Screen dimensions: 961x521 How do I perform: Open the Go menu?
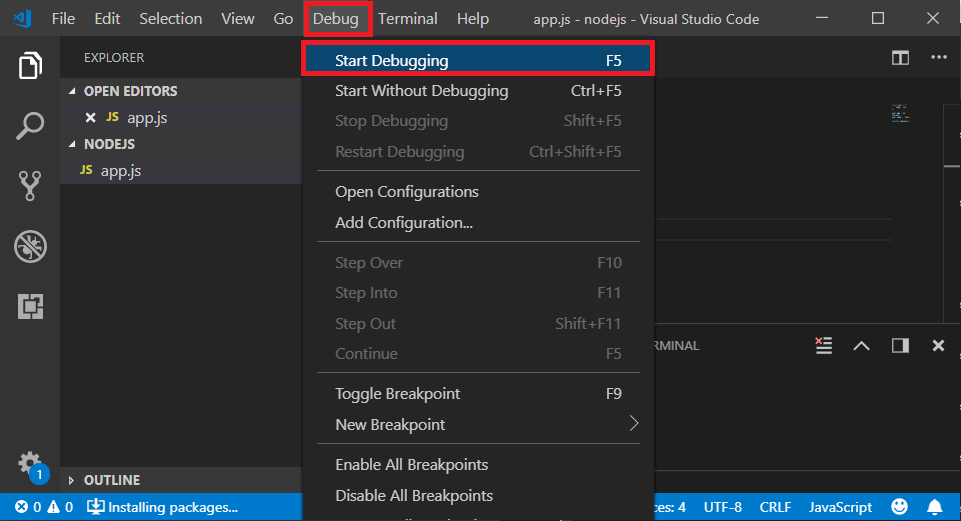(283, 19)
